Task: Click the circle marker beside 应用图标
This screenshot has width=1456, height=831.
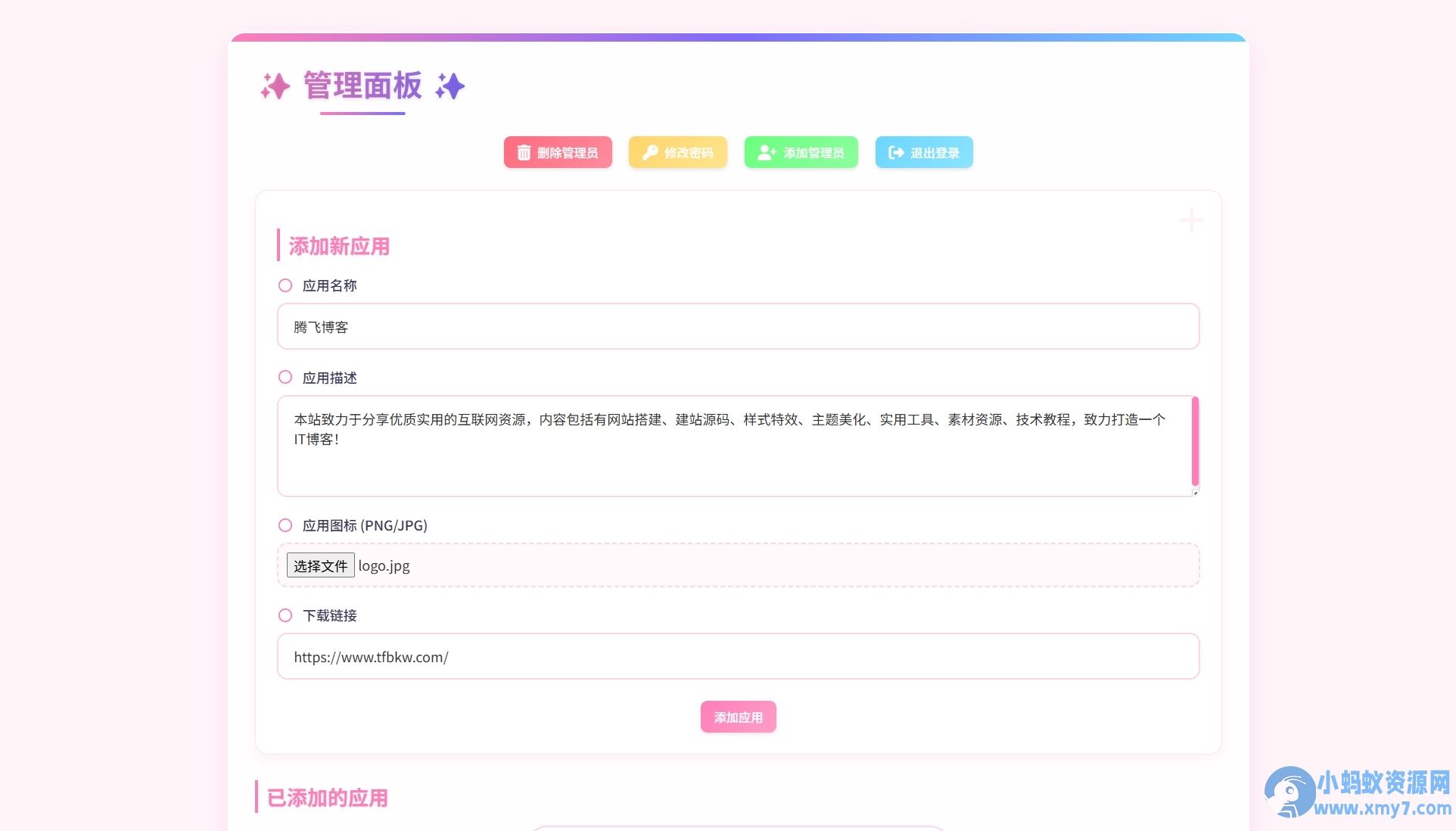Action: (x=285, y=525)
